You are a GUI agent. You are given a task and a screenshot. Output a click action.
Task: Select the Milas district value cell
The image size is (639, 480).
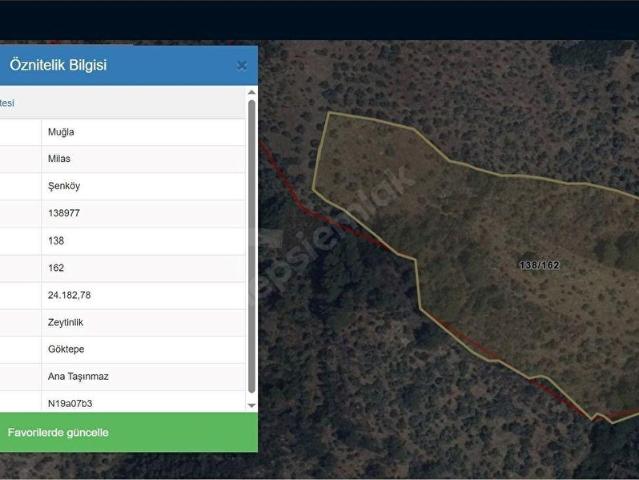[x=143, y=159]
